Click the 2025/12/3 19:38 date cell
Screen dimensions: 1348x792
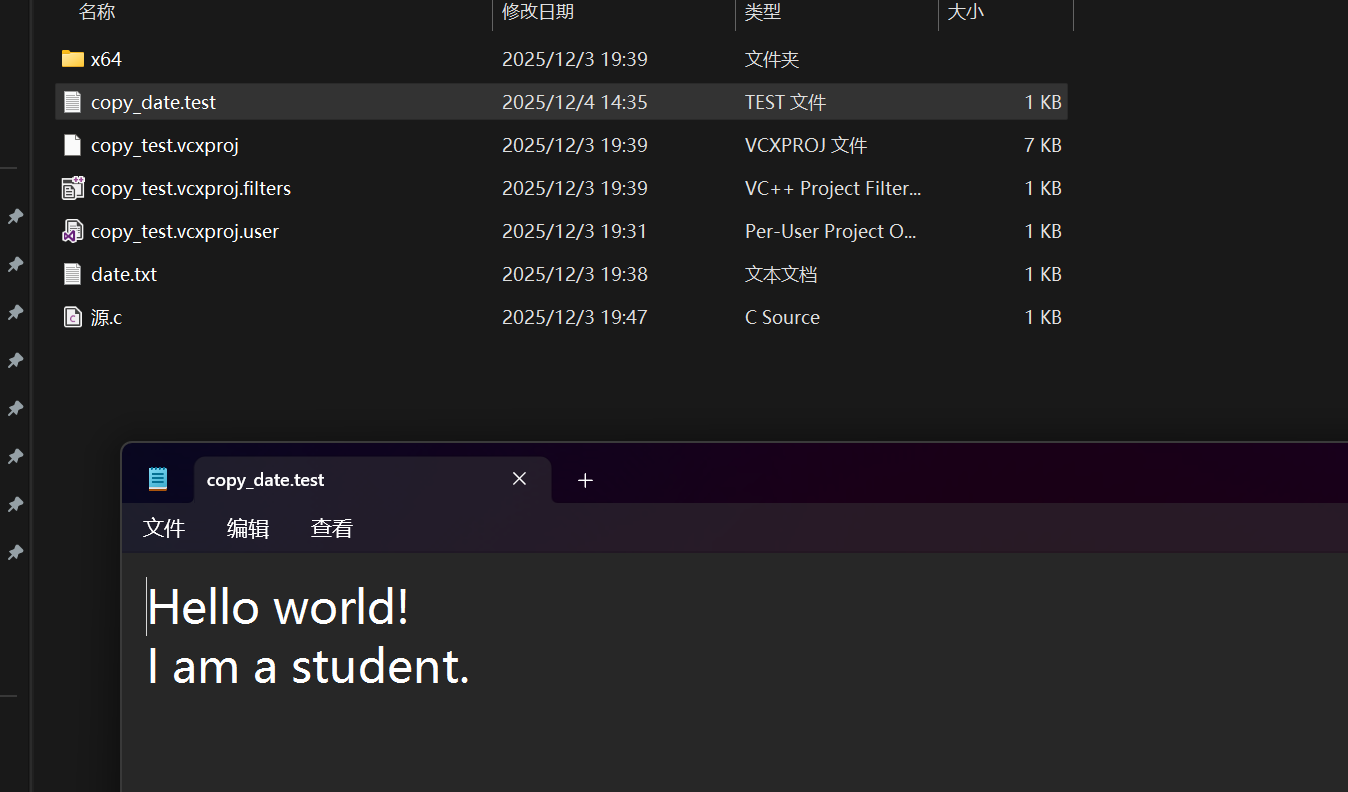(575, 274)
